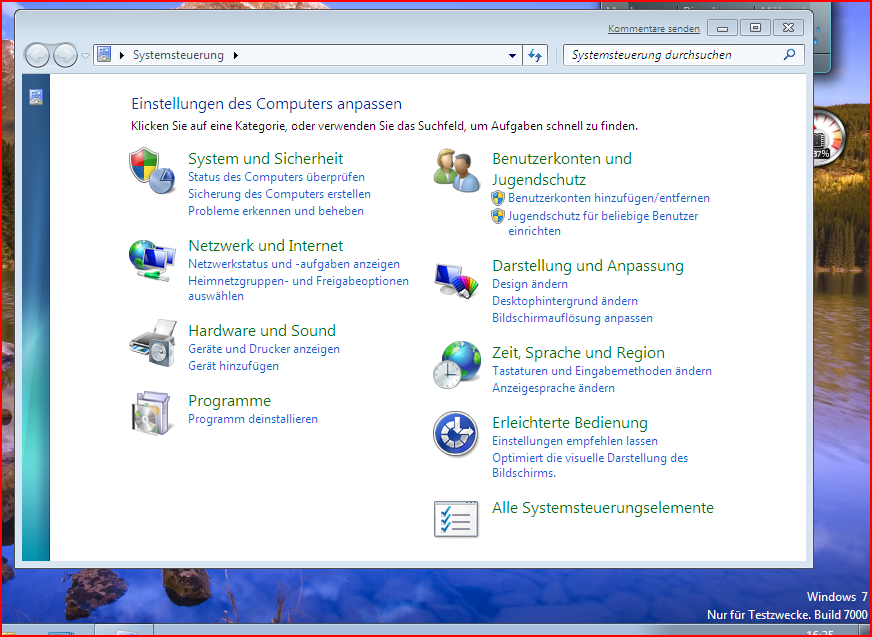This screenshot has height=637, width=872.
Task: Click Netzwerkstatus und -aufgaben anzeigen
Action: click(294, 264)
